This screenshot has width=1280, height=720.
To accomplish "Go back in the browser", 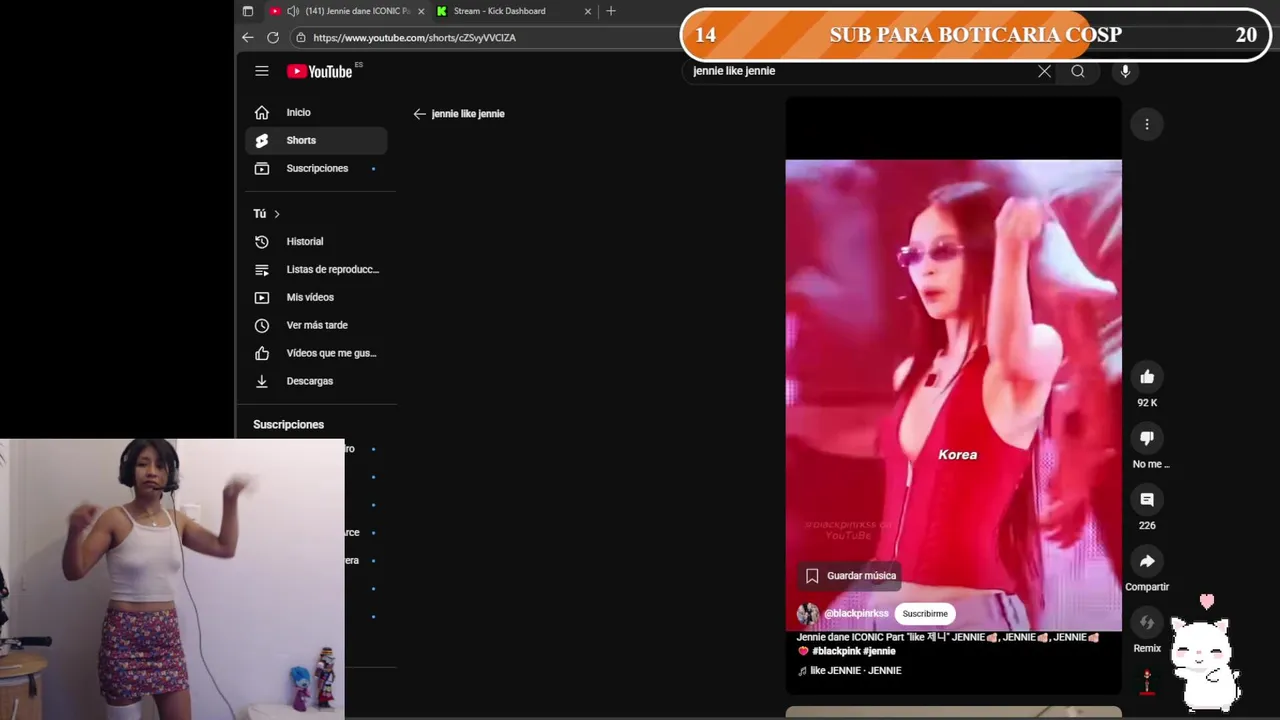I will [x=248, y=37].
